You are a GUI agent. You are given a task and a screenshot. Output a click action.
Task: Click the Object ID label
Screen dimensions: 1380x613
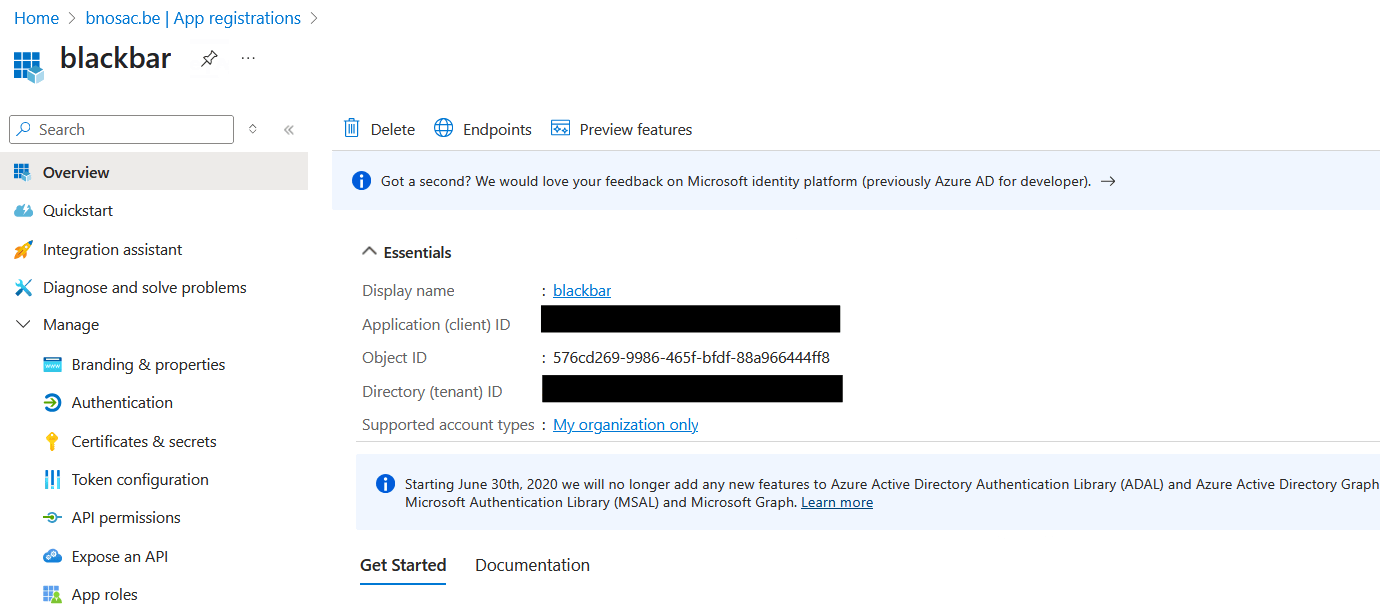coord(394,357)
